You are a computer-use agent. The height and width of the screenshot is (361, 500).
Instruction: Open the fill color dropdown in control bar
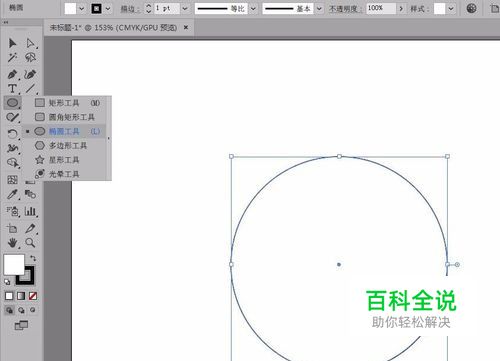coord(82,9)
